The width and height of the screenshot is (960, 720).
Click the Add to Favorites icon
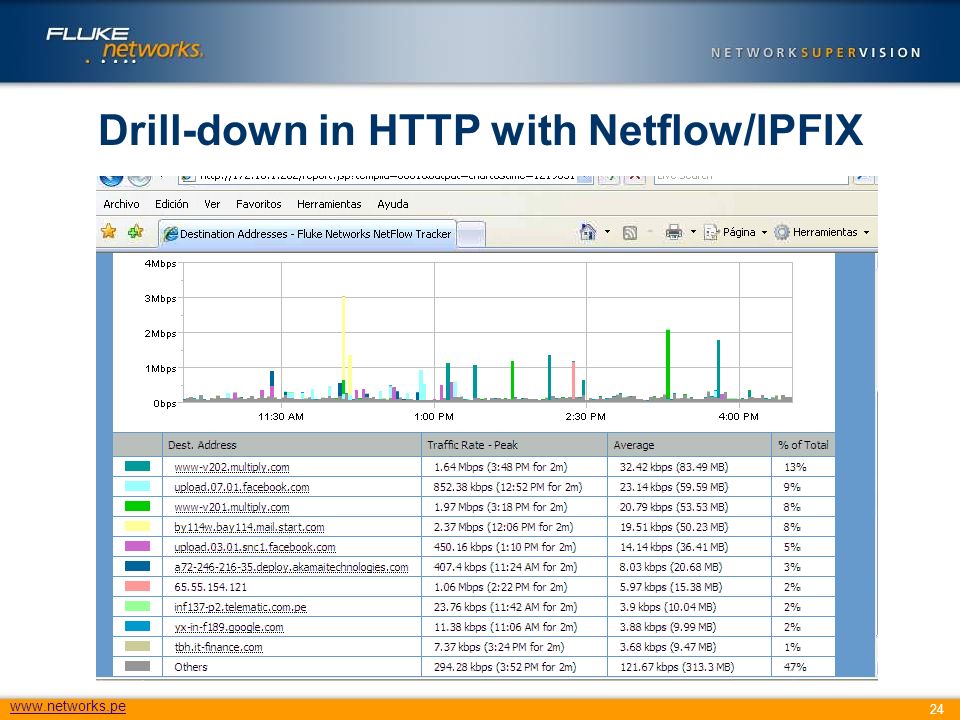pyautogui.click(x=135, y=231)
